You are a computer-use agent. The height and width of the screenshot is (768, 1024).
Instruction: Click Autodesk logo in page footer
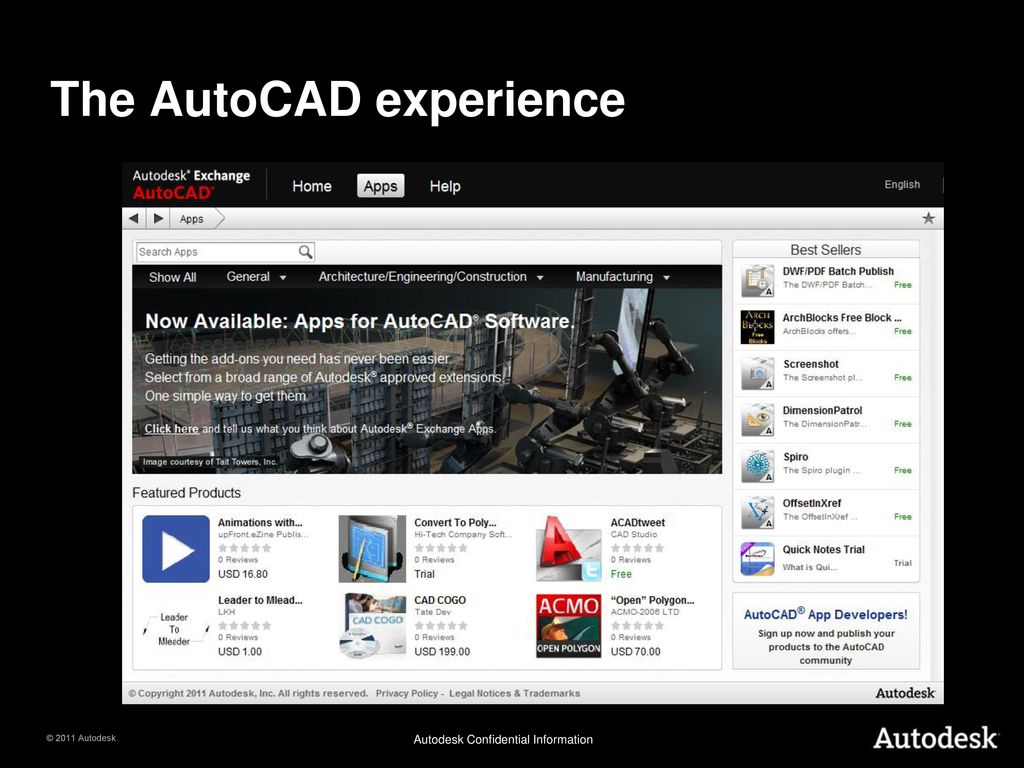pyautogui.click(x=905, y=693)
